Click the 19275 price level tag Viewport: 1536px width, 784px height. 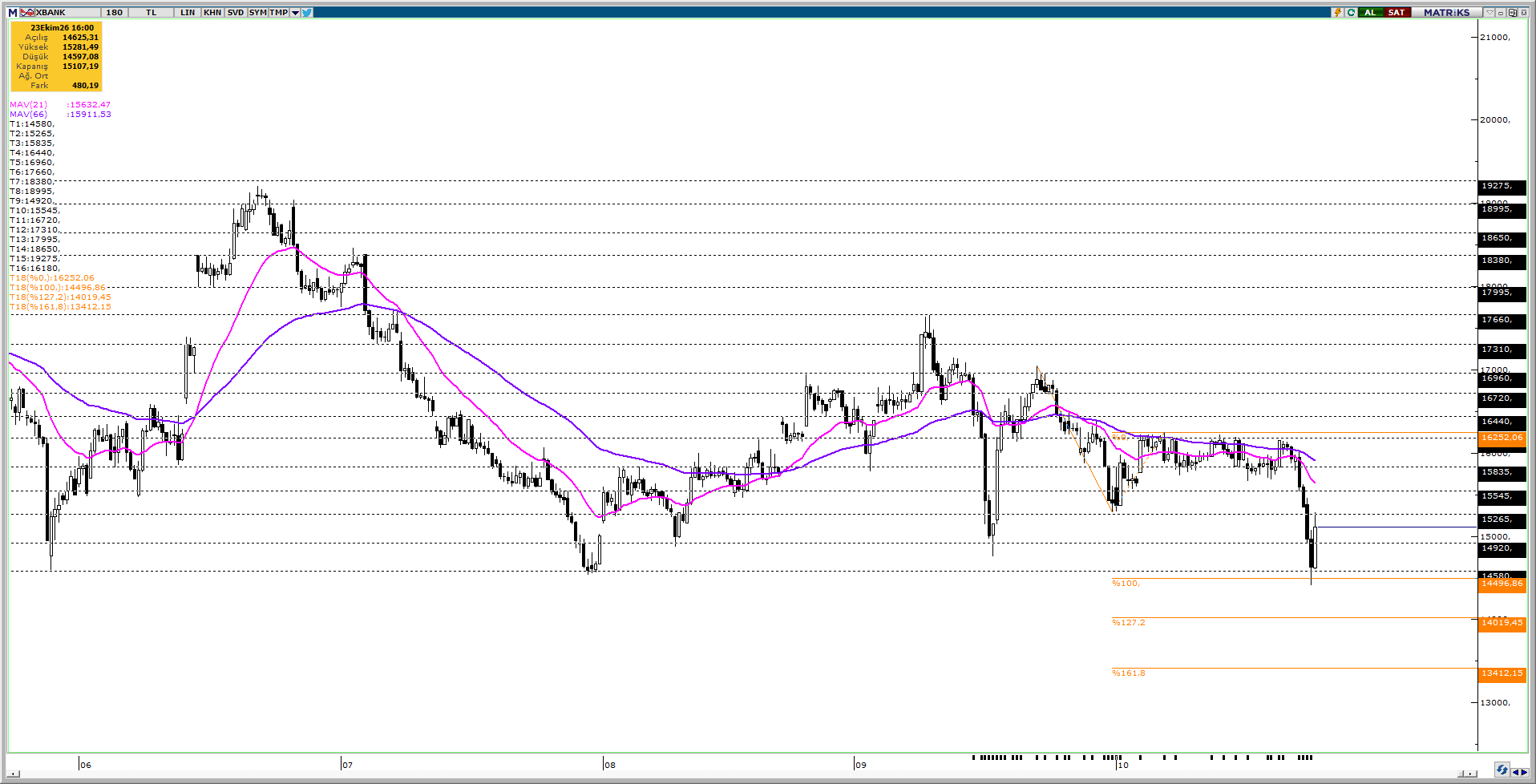pyautogui.click(x=1502, y=187)
